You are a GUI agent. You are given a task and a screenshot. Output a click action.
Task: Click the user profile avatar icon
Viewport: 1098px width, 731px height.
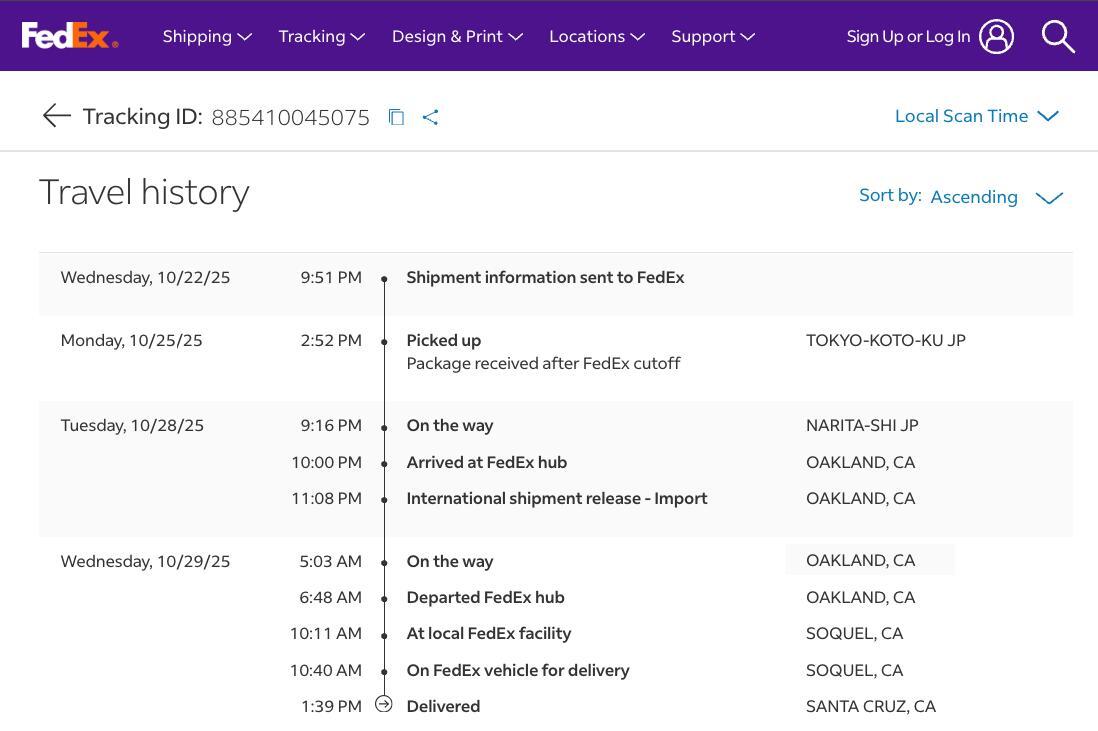[996, 36]
